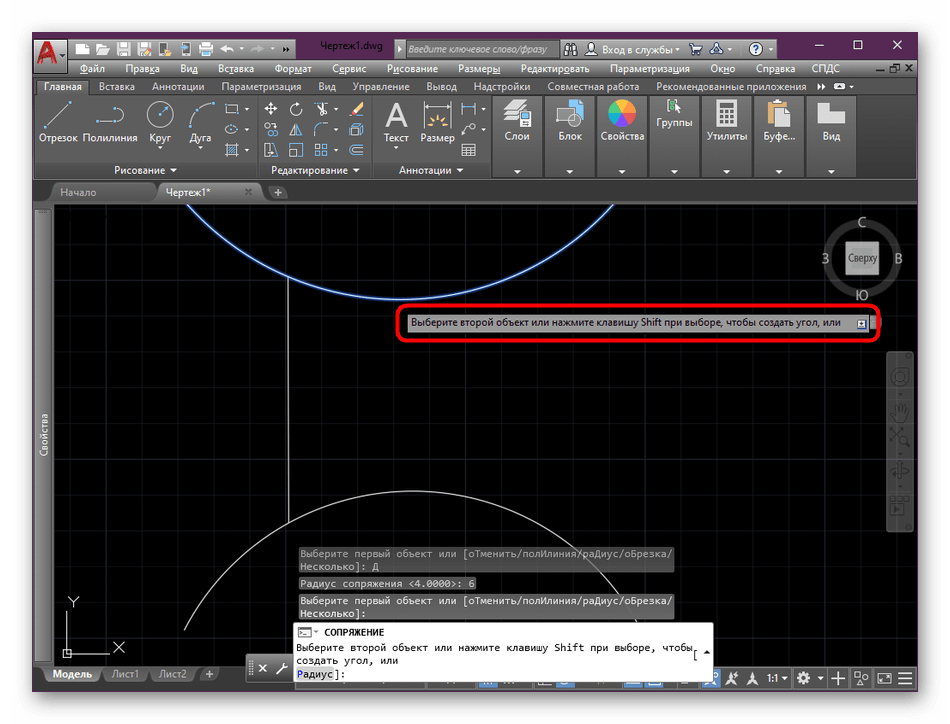Screen dimensions: 950x724
Task: Click the Сверху face on the ViewCube
Action: 861,258
